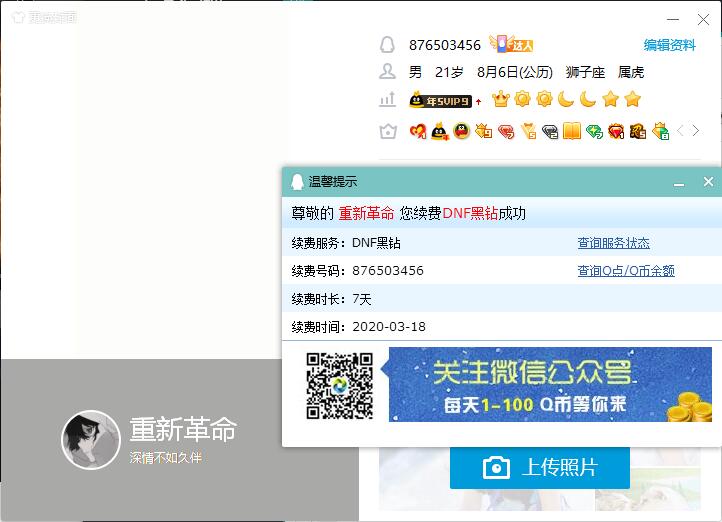Show previous badges with left chevron
722x522 pixels.
coord(681,131)
